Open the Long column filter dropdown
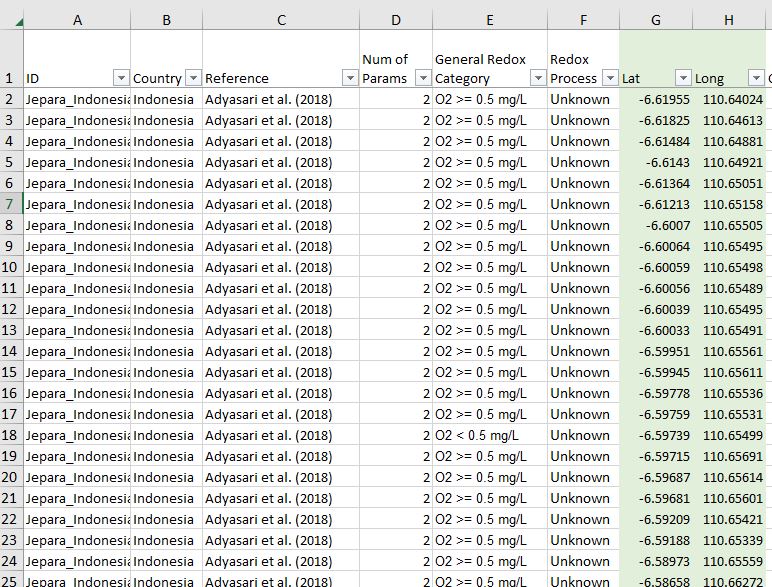Screen dimensions: 772x587 click(x=756, y=78)
